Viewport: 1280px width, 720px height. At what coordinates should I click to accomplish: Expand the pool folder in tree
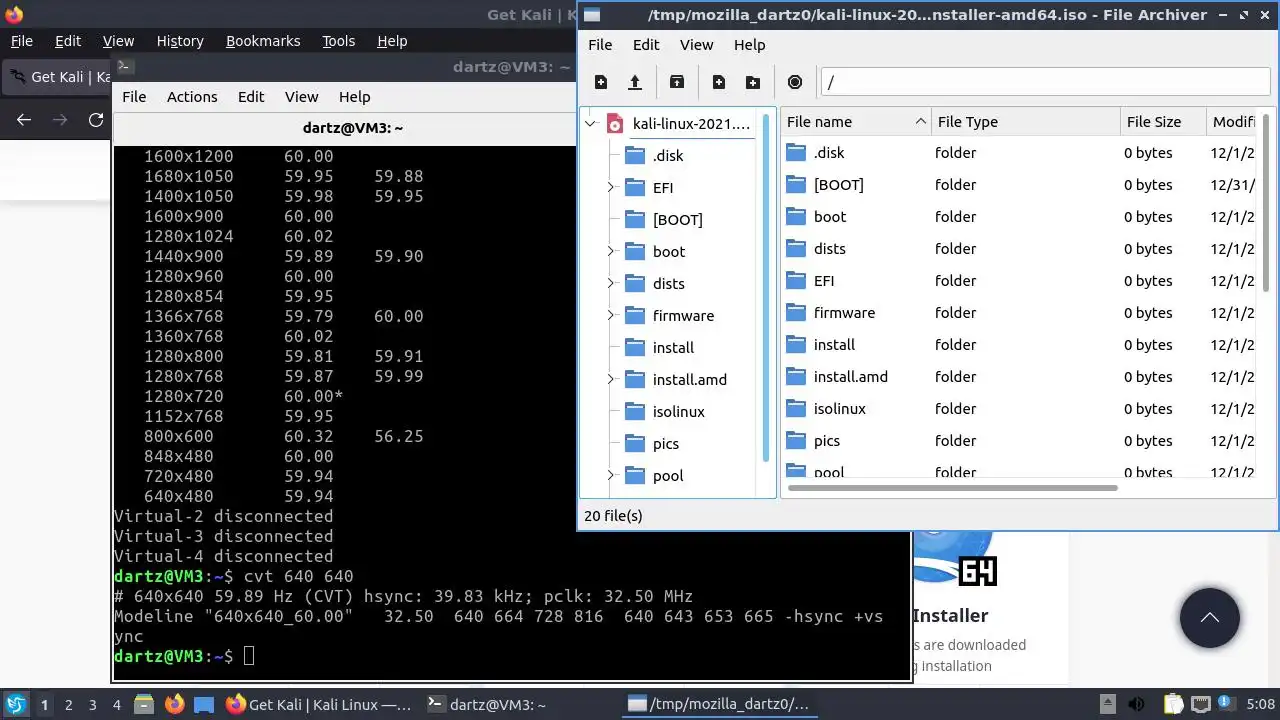[611, 475]
